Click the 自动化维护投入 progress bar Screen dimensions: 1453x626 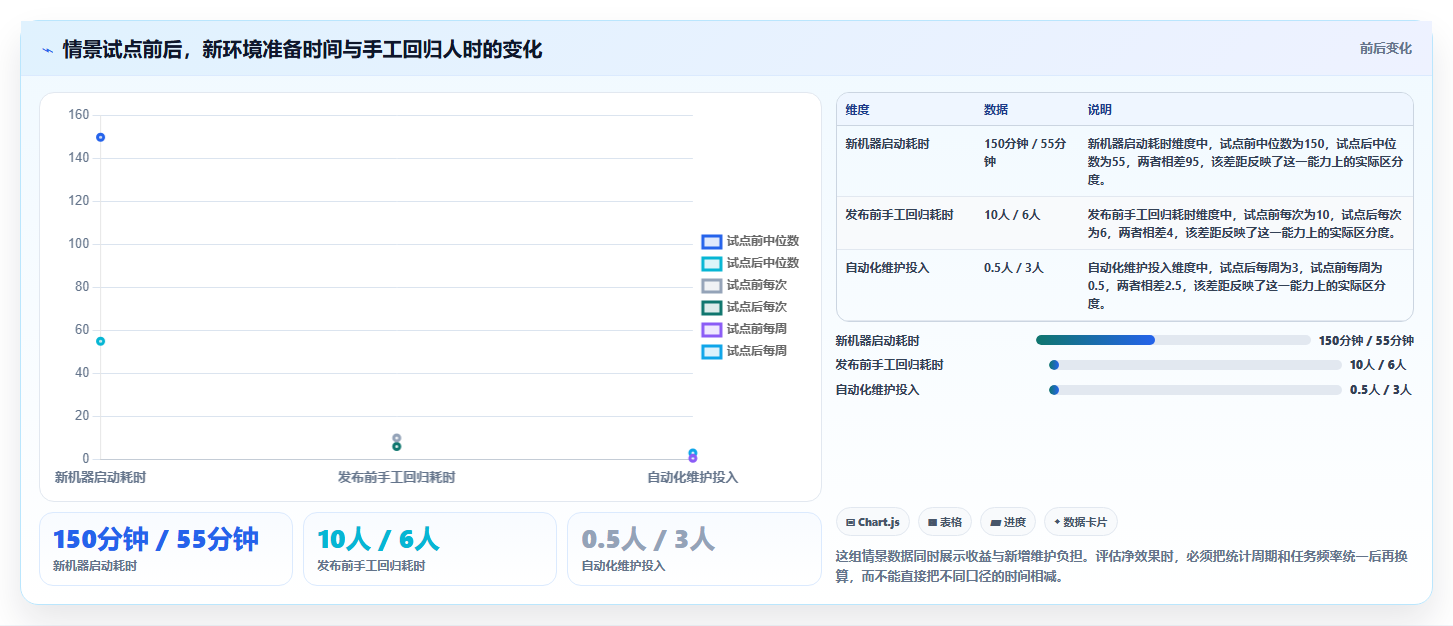coord(1195,390)
